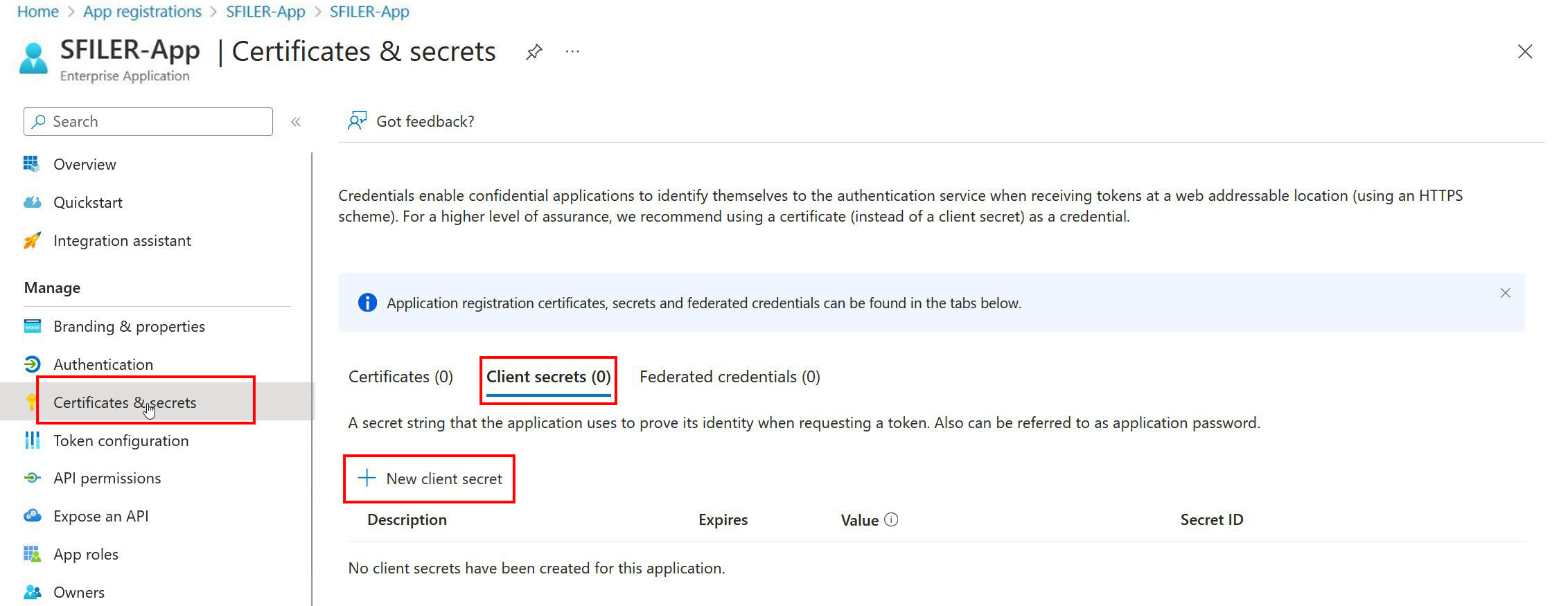Click the Manage section heading

click(x=52, y=287)
